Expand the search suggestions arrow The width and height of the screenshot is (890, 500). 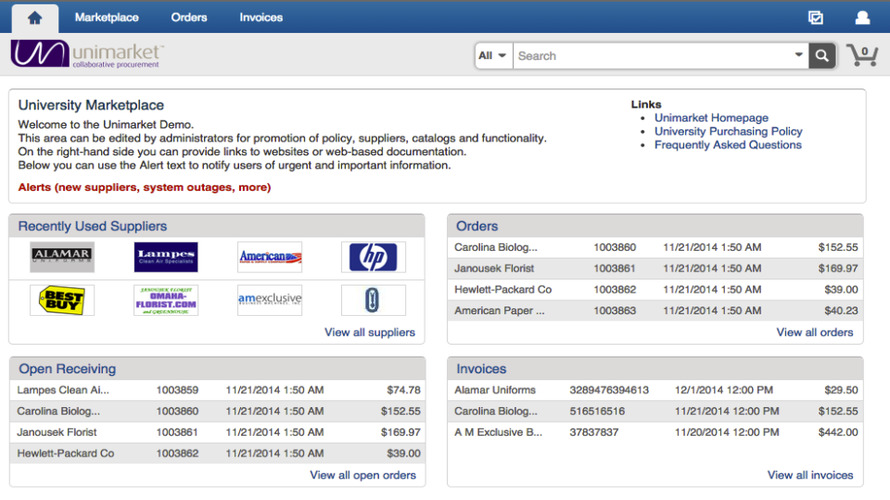pos(799,55)
